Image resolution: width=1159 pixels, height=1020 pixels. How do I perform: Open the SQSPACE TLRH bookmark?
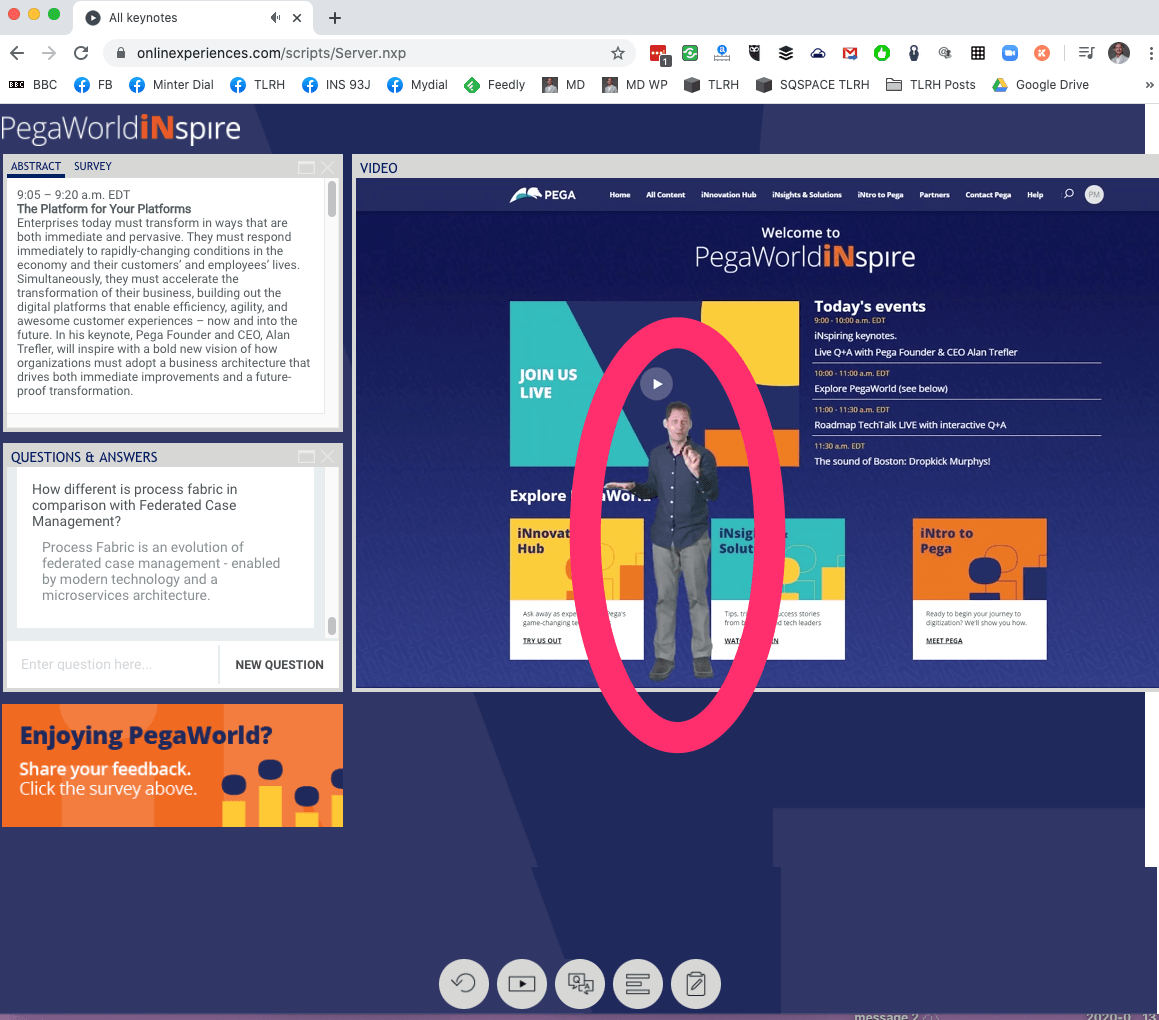click(x=812, y=85)
